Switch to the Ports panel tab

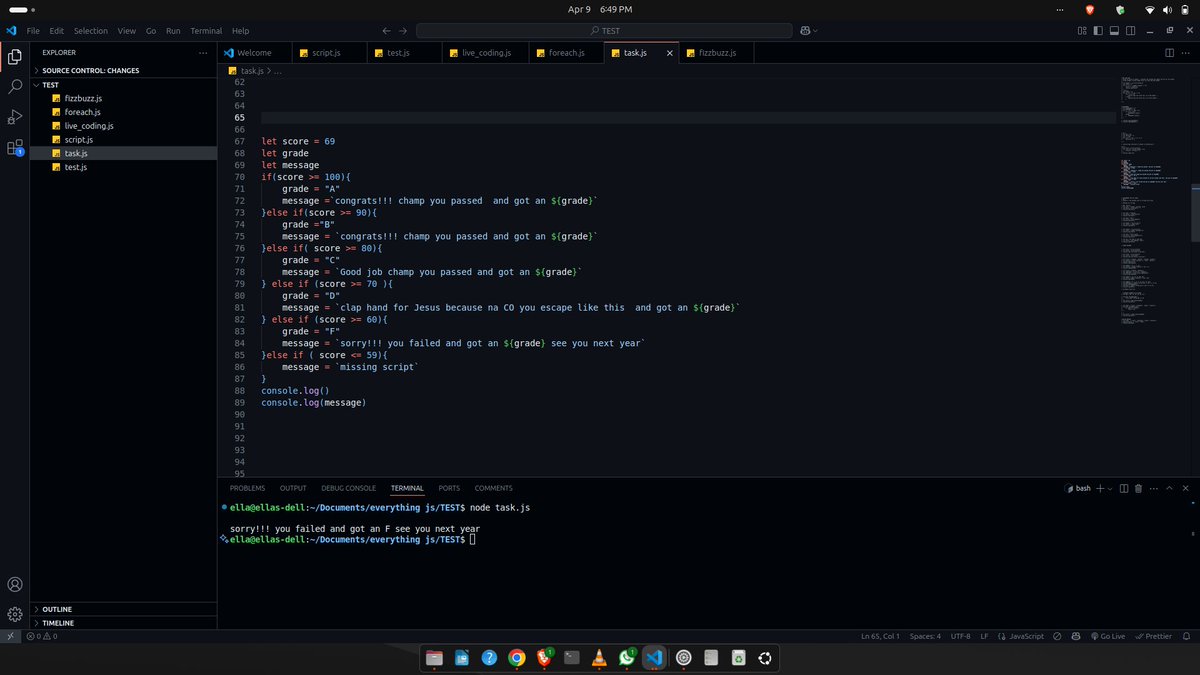(449, 488)
